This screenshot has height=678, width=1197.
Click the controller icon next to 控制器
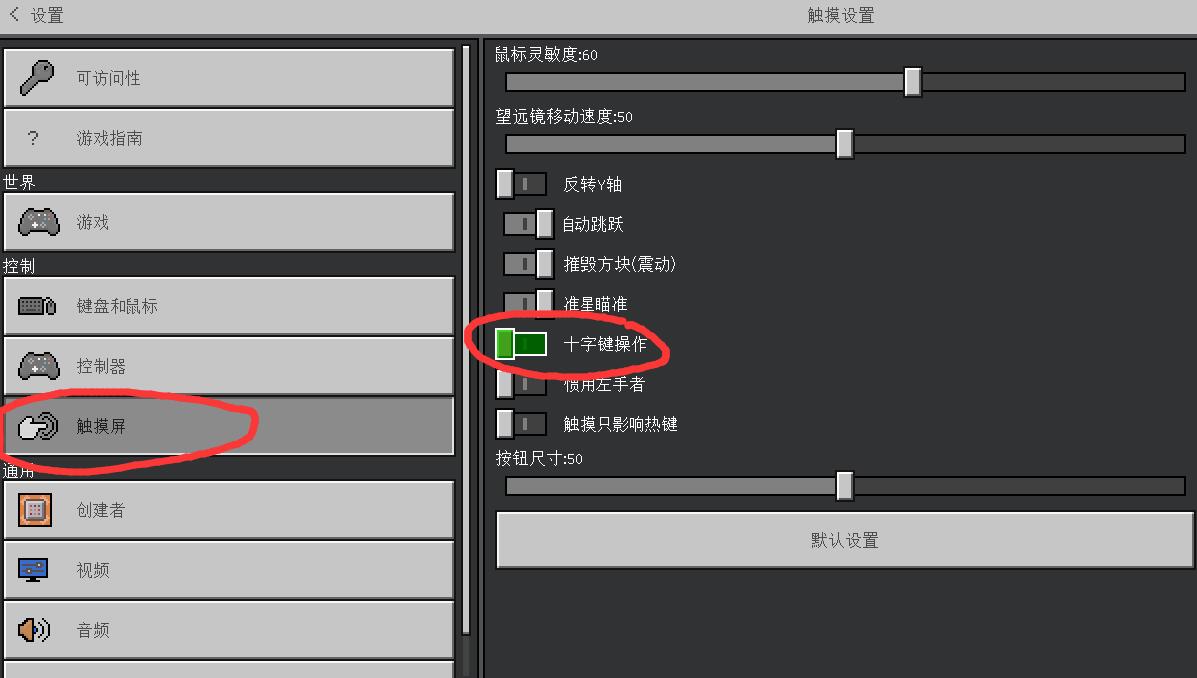click(x=39, y=366)
